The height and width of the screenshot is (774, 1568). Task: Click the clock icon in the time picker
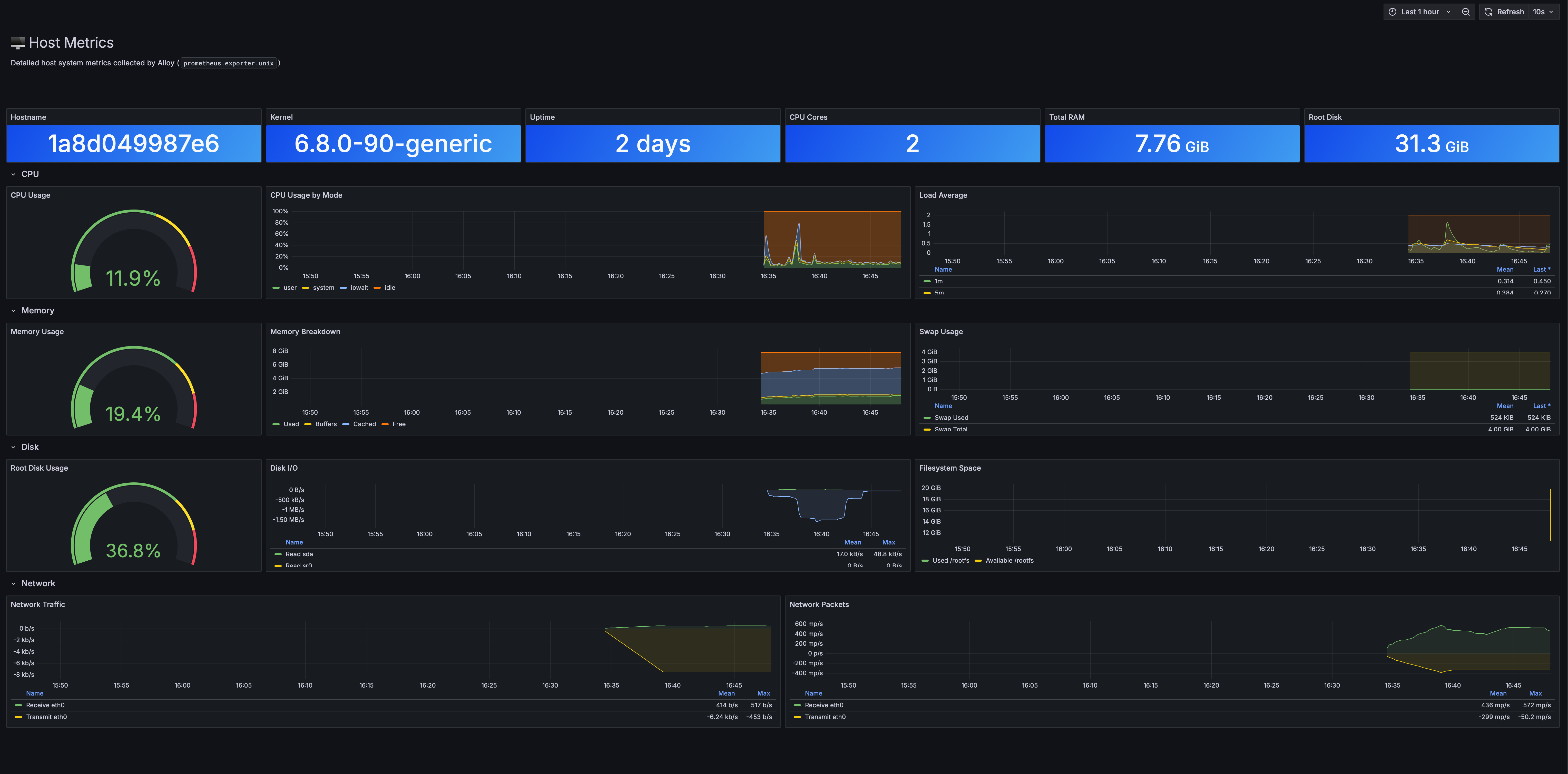click(1393, 12)
